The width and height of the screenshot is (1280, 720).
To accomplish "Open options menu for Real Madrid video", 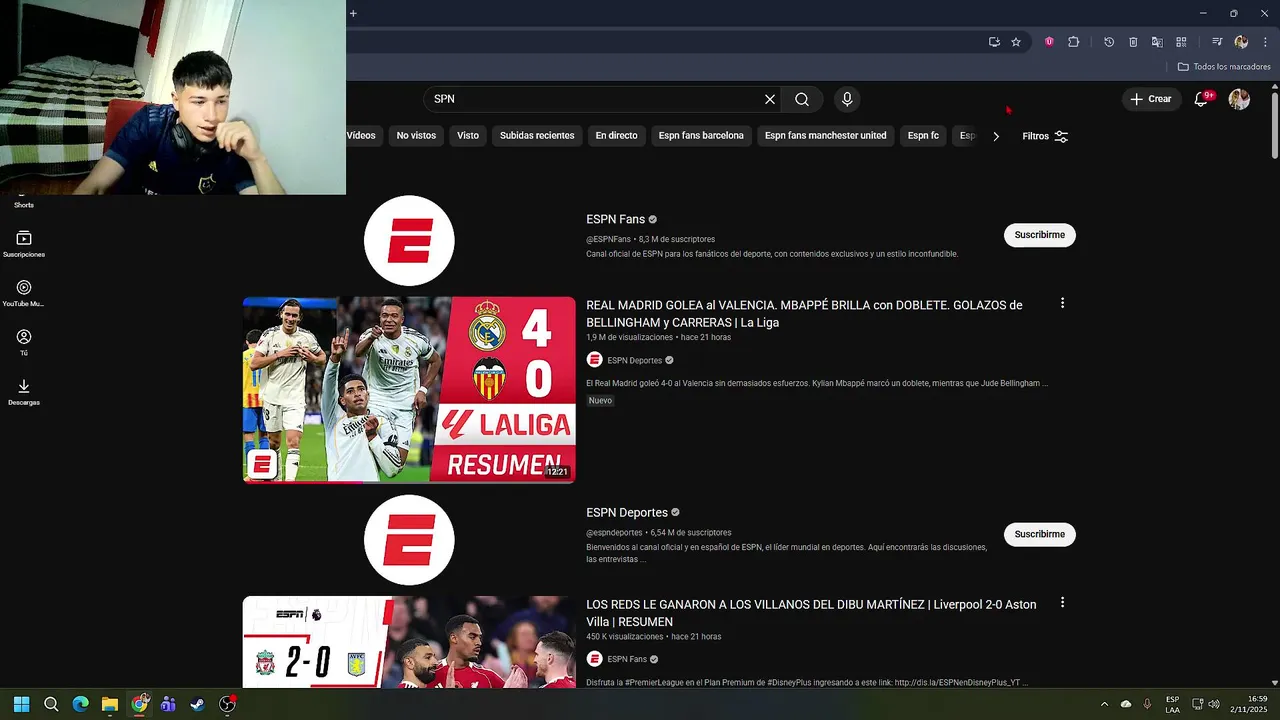I will (x=1062, y=303).
